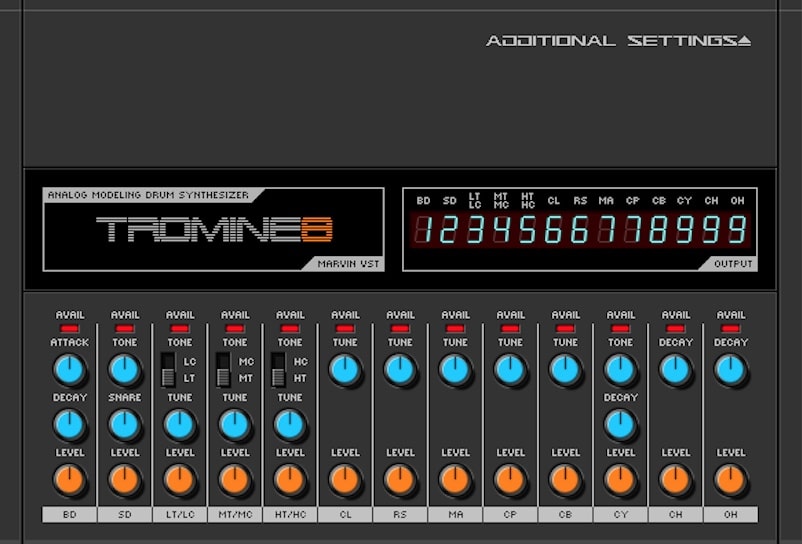Adjust the SD Snare knob
This screenshot has width=802, height=544.
(x=125, y=425)
